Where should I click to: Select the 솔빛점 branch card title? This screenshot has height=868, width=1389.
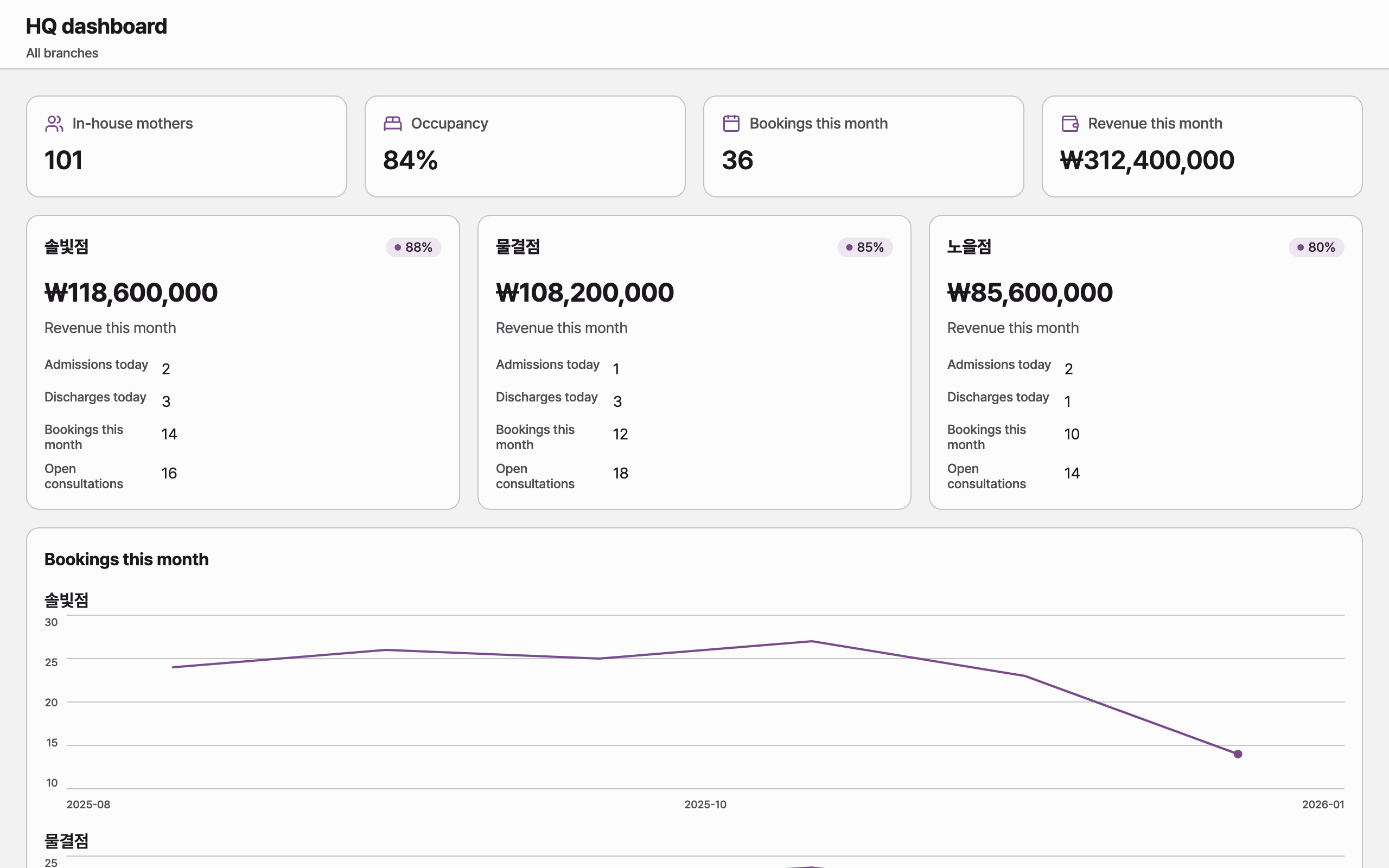point(67,247)
